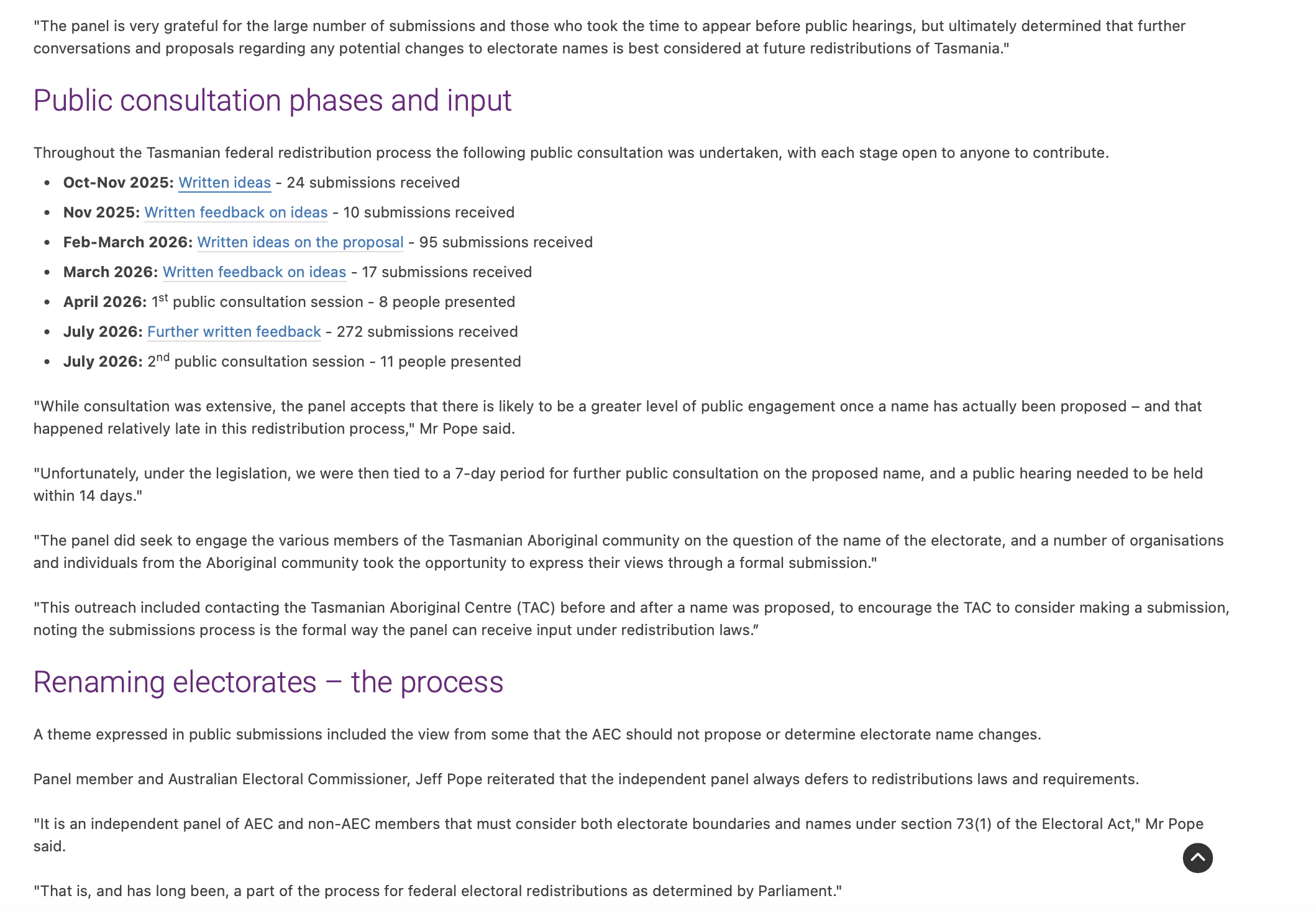Click the April 2026 bold date label

click(x=105, y=302)
